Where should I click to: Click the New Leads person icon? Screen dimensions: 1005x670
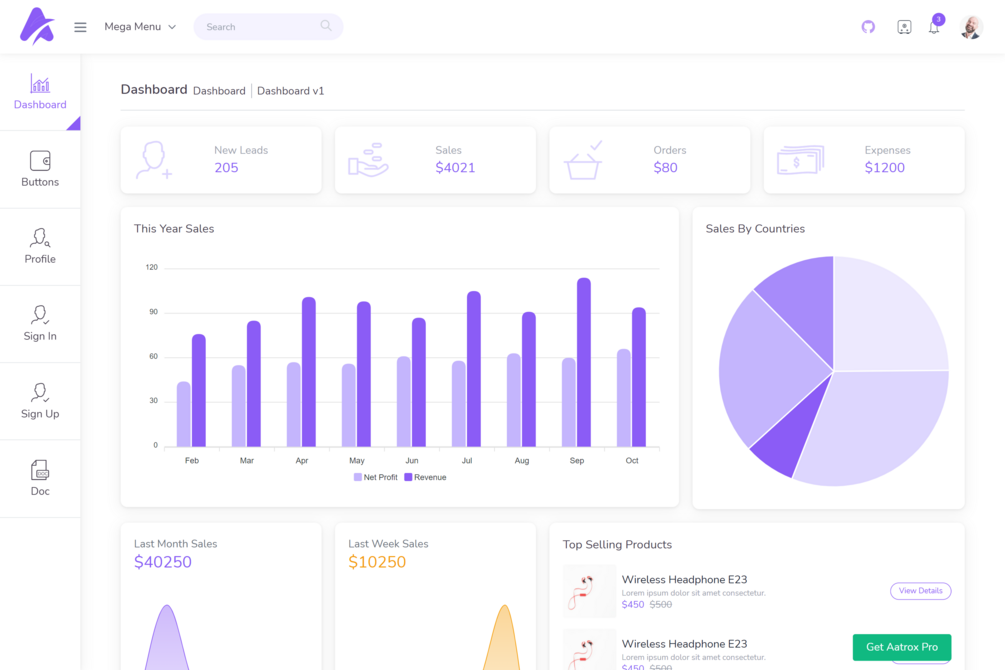pos(153,160)
